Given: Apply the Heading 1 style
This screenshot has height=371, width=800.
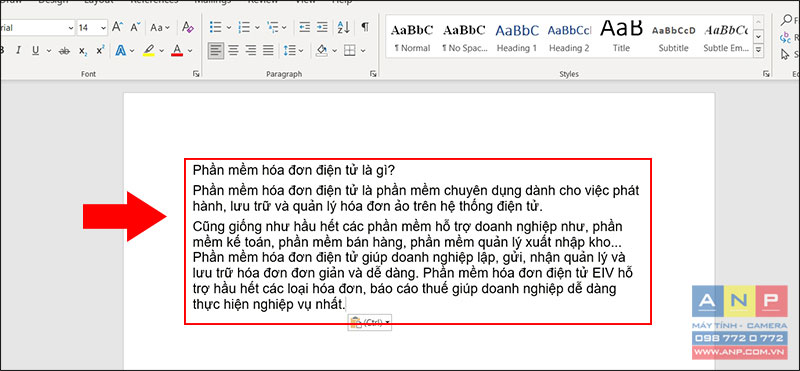Looking at the screenshot, I should point(517,37).
